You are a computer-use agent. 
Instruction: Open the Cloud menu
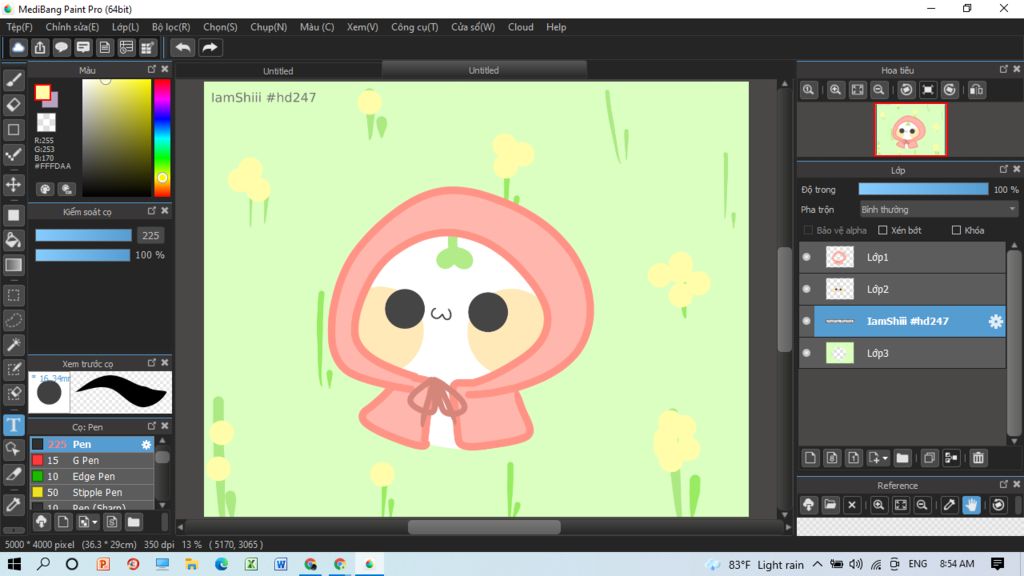point(520,27)
